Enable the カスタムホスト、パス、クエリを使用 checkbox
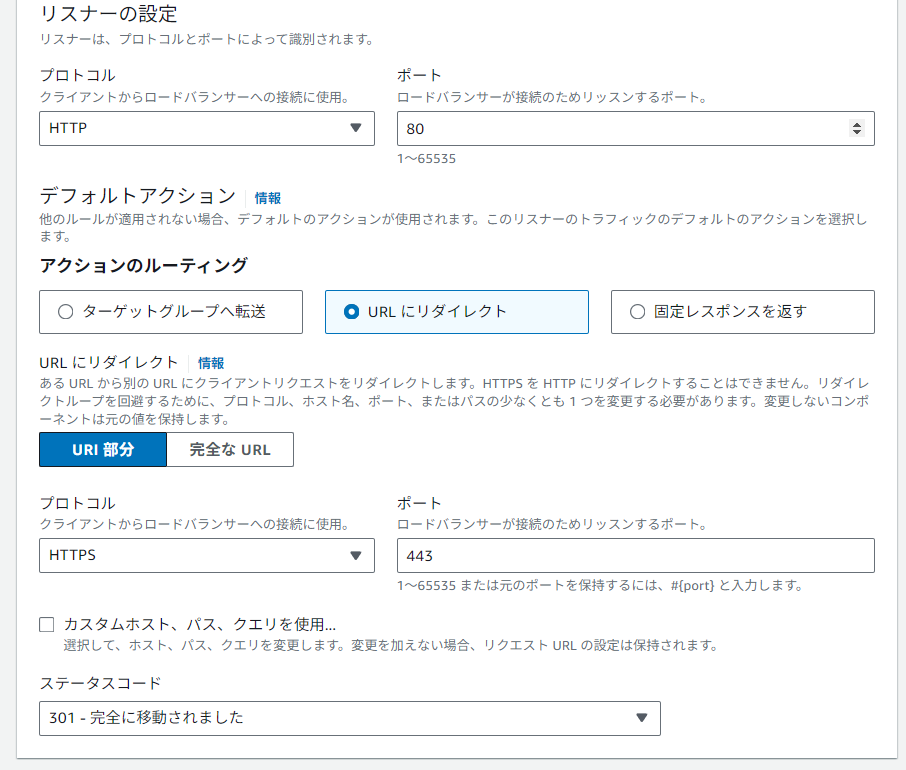906x770 pixels. 47,624
